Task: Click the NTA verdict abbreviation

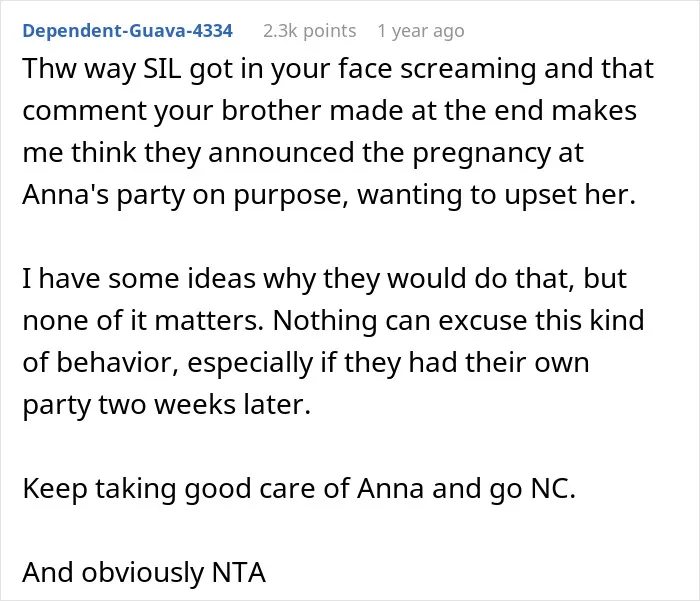Action: 239,573
